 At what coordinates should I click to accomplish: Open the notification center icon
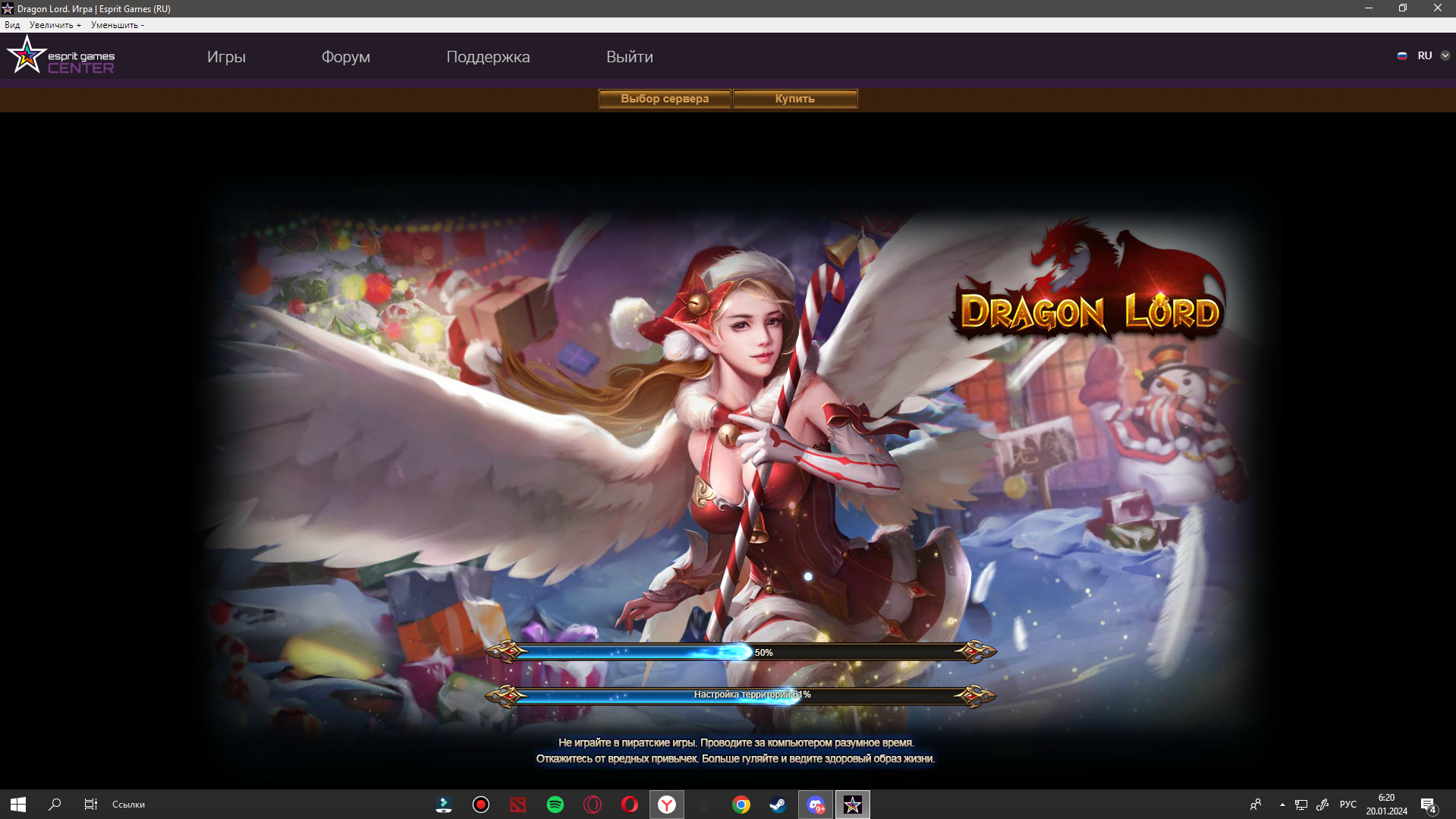tap(1429, 805)
